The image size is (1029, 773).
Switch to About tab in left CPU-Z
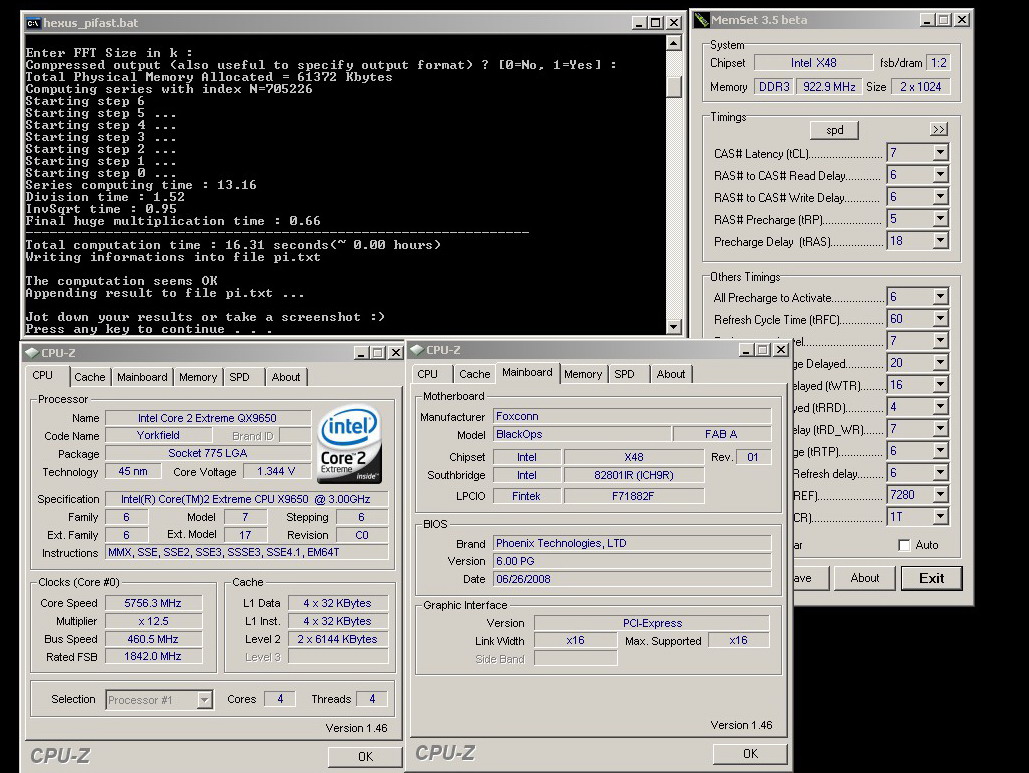pyautogui.click(x=286, y=377)
